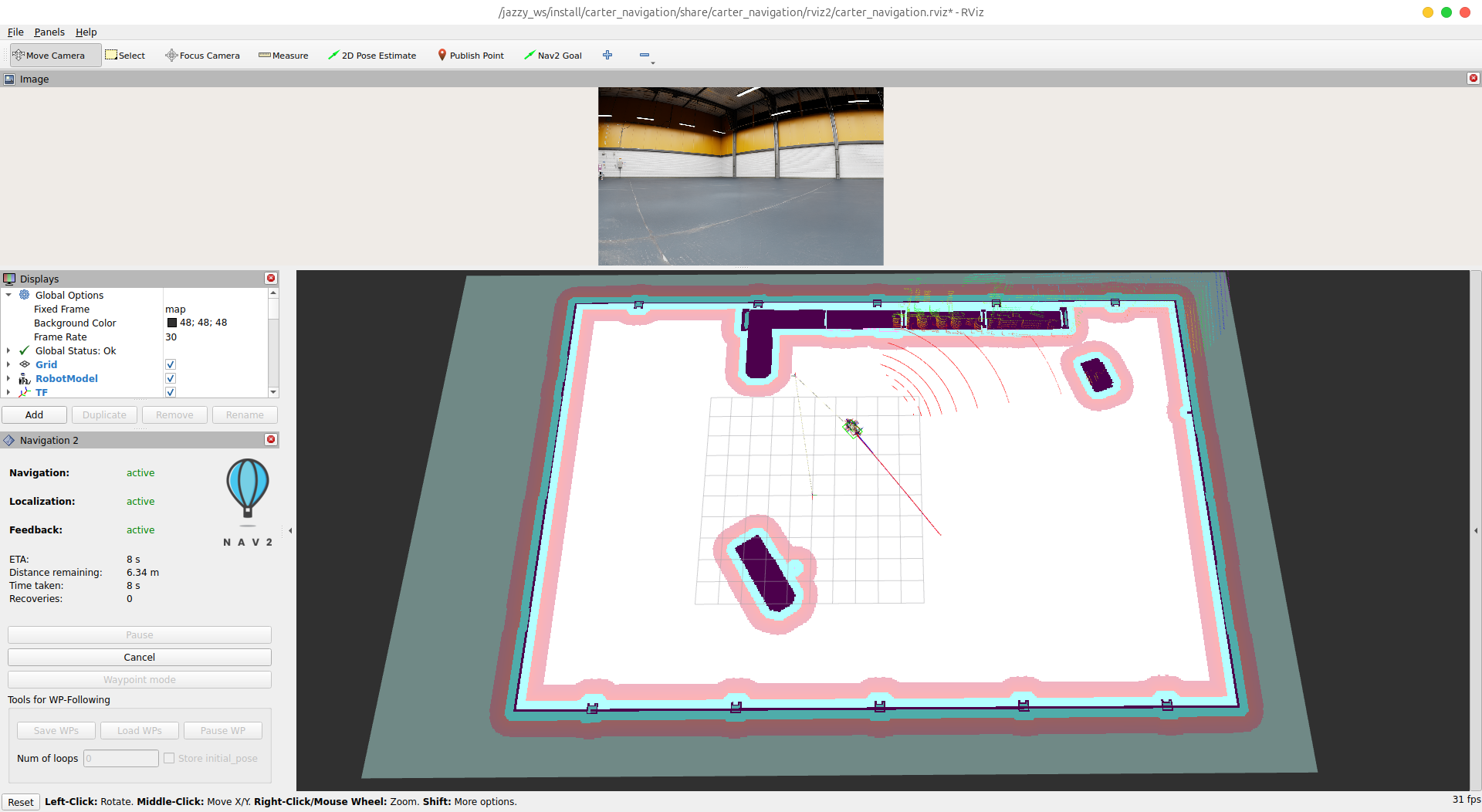Select the Move Camera tool
This screenshot has height=812, width=1482.
55,56
